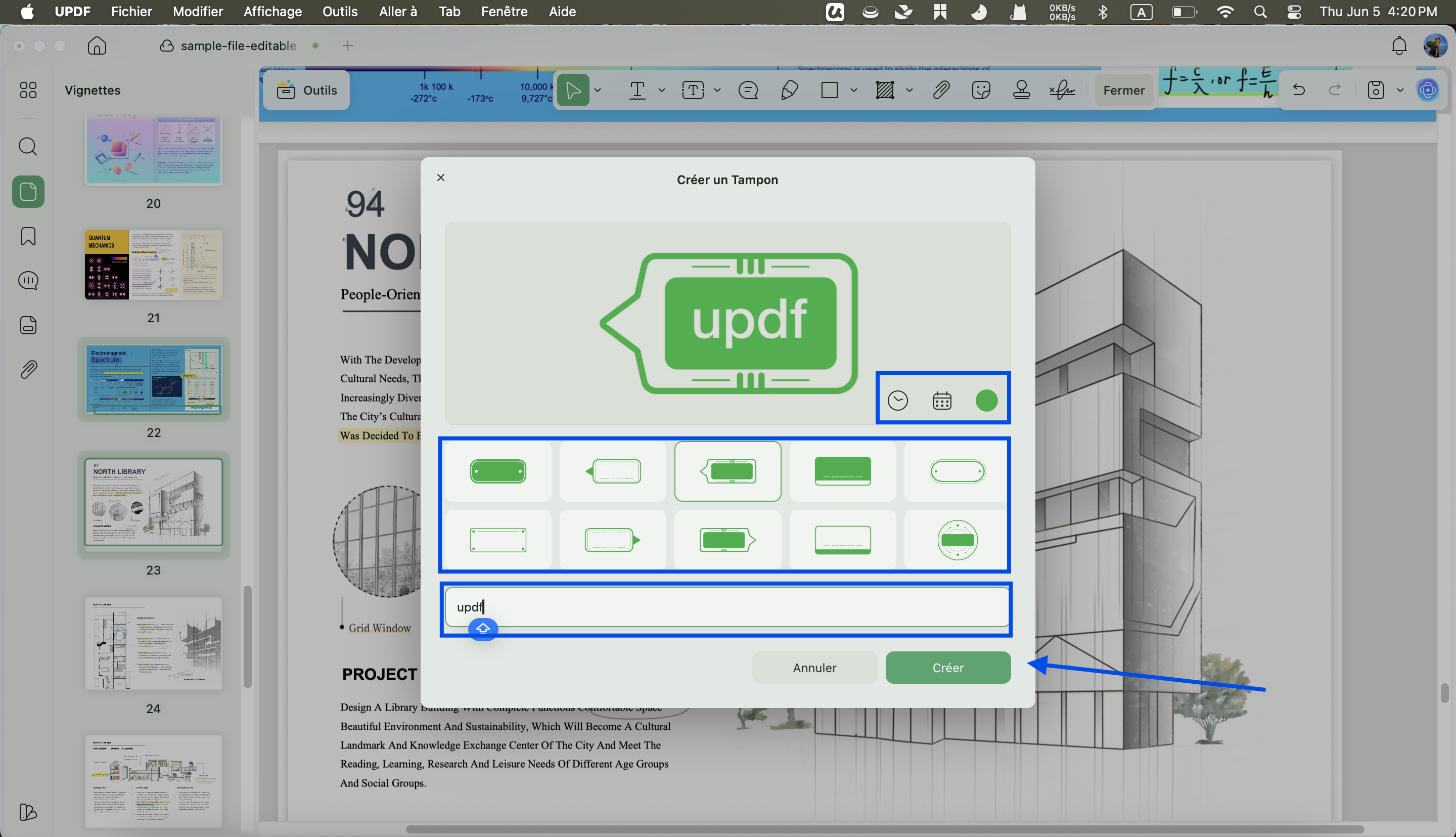The image size is (1456, 837).
Task: Click the stamp text input field
Action: pos(727,607)
